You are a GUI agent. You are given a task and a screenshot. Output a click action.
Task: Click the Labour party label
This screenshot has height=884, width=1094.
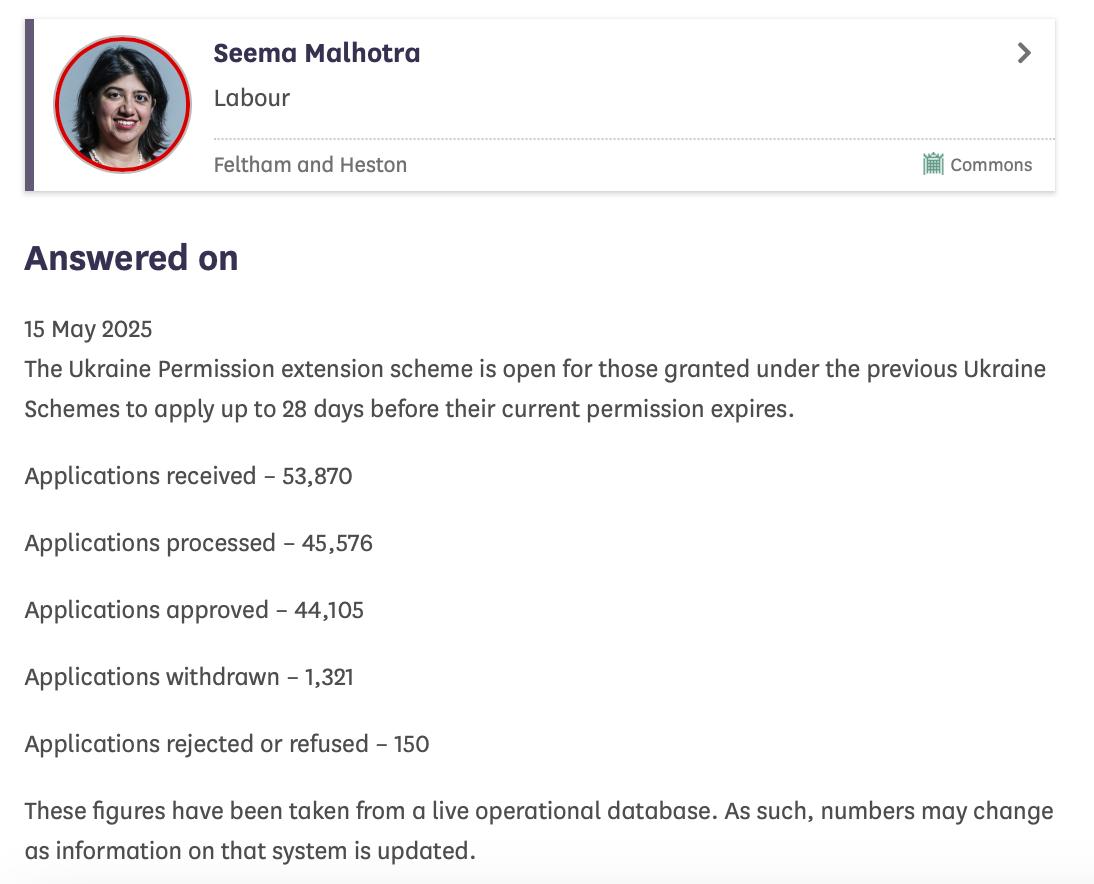[x=252, y=98]
